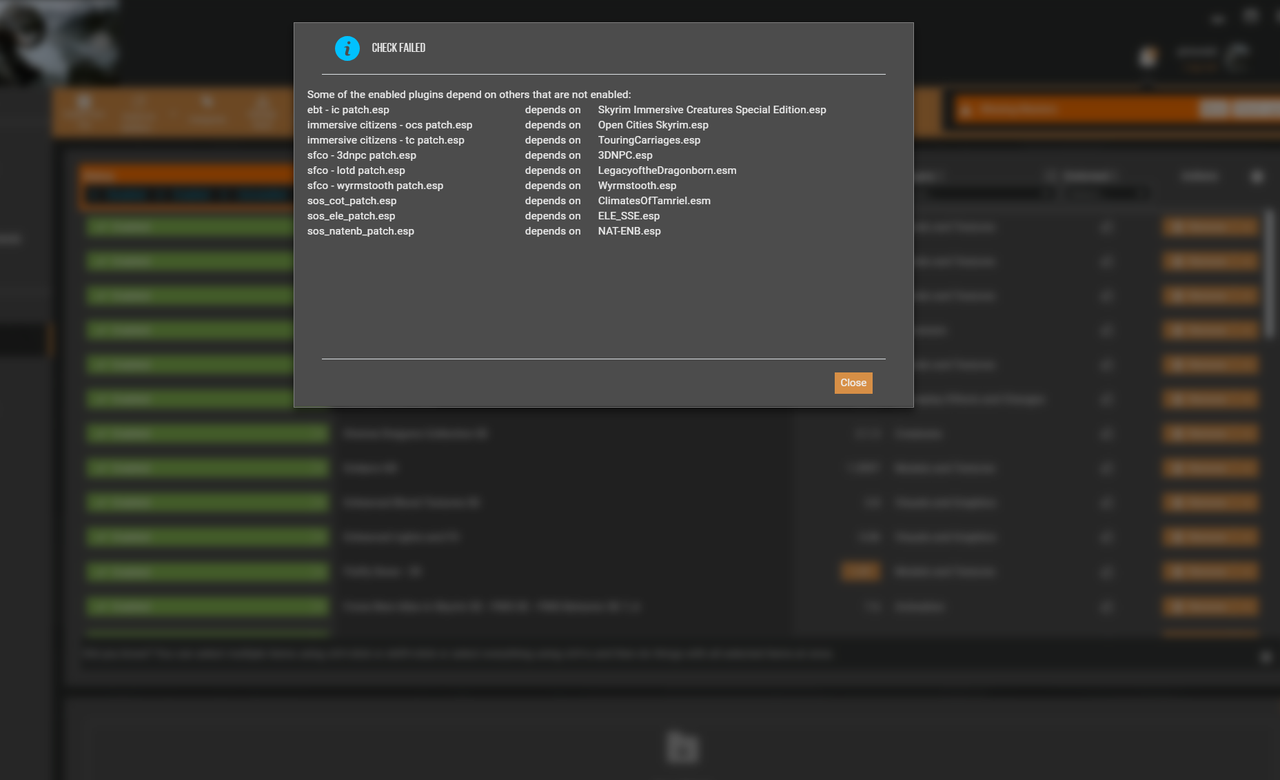The height and width of the screenshot is (780, 1280).
Task: Click 'TouringCarriages.esp' dependency
Action: 649,140
